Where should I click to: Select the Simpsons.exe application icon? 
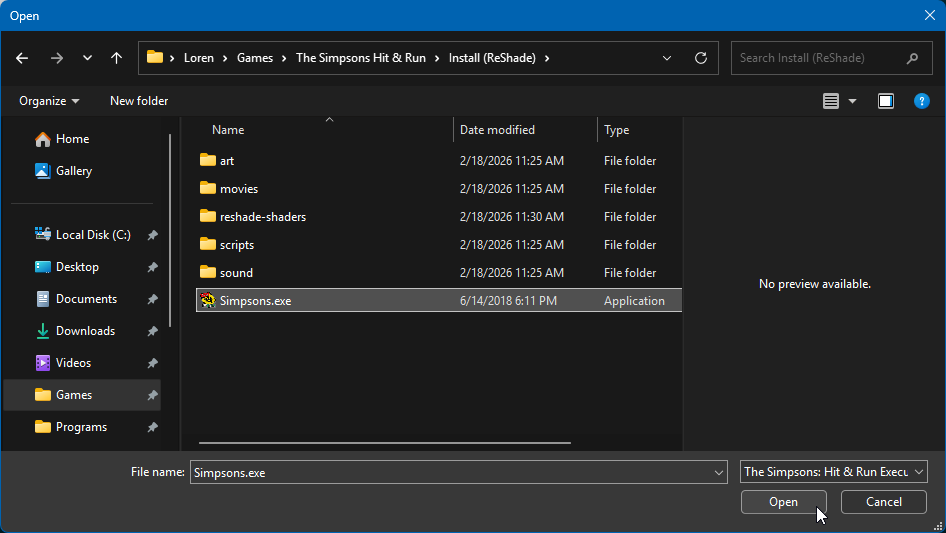[x=208, y=300]
